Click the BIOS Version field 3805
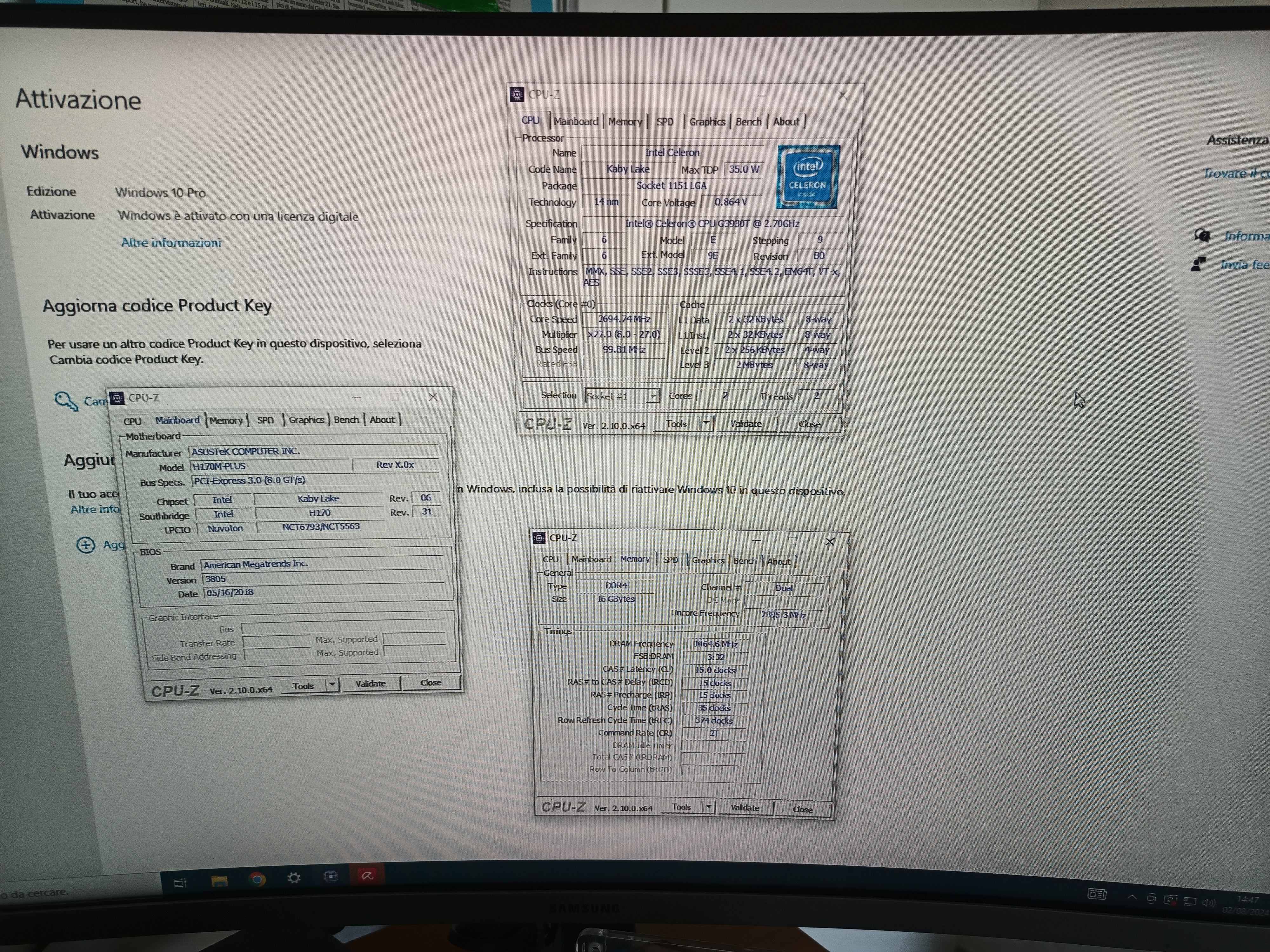1270x952 pixels. 323,579
